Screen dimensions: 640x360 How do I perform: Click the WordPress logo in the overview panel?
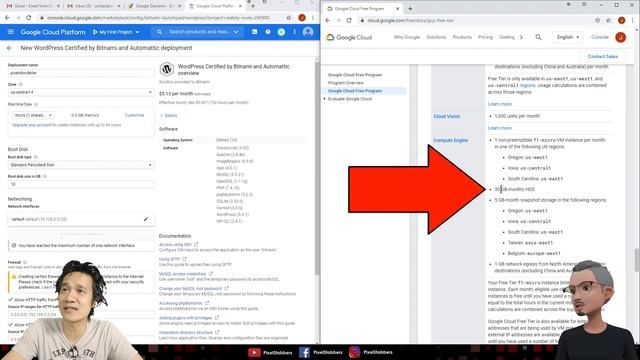167,69
